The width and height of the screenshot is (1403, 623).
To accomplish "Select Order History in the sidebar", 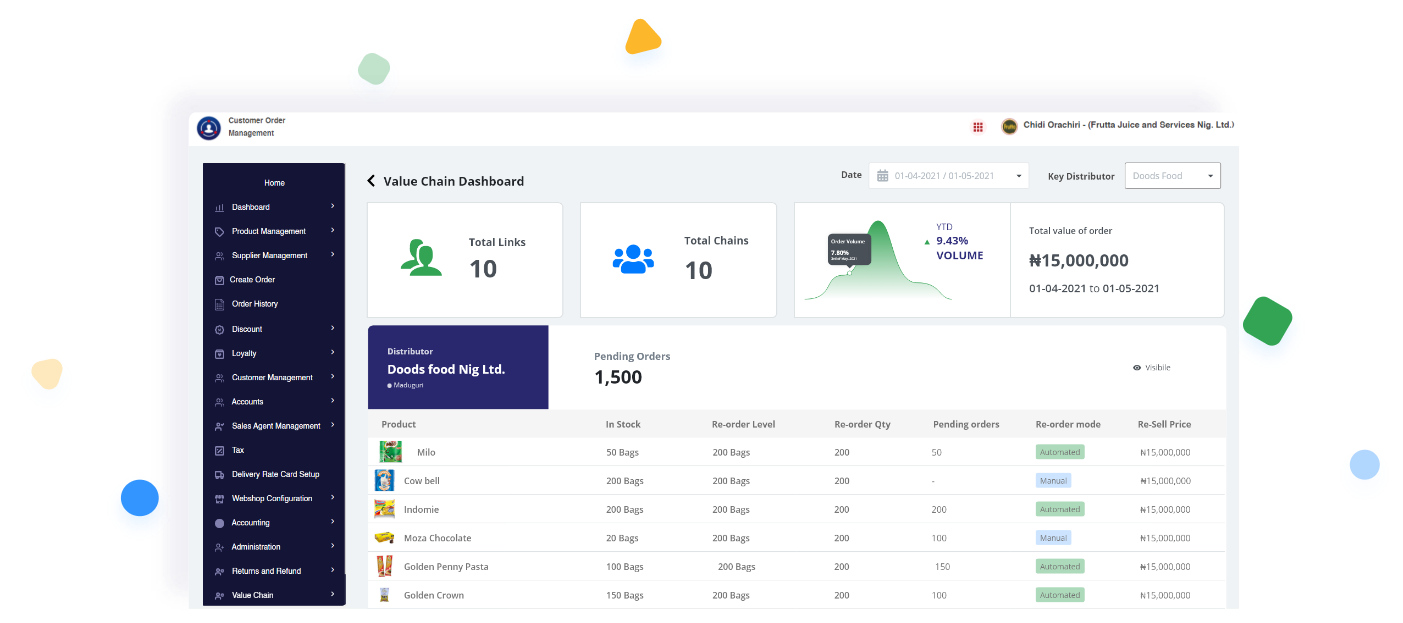I will click(254, 304).
